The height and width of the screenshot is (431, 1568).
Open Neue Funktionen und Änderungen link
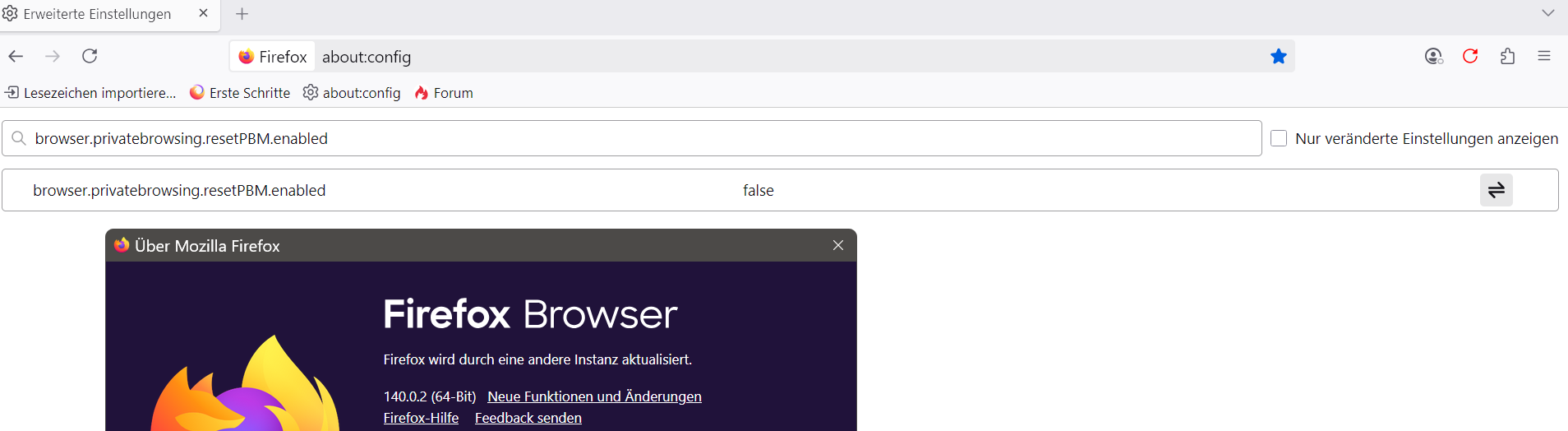(594, 396)
